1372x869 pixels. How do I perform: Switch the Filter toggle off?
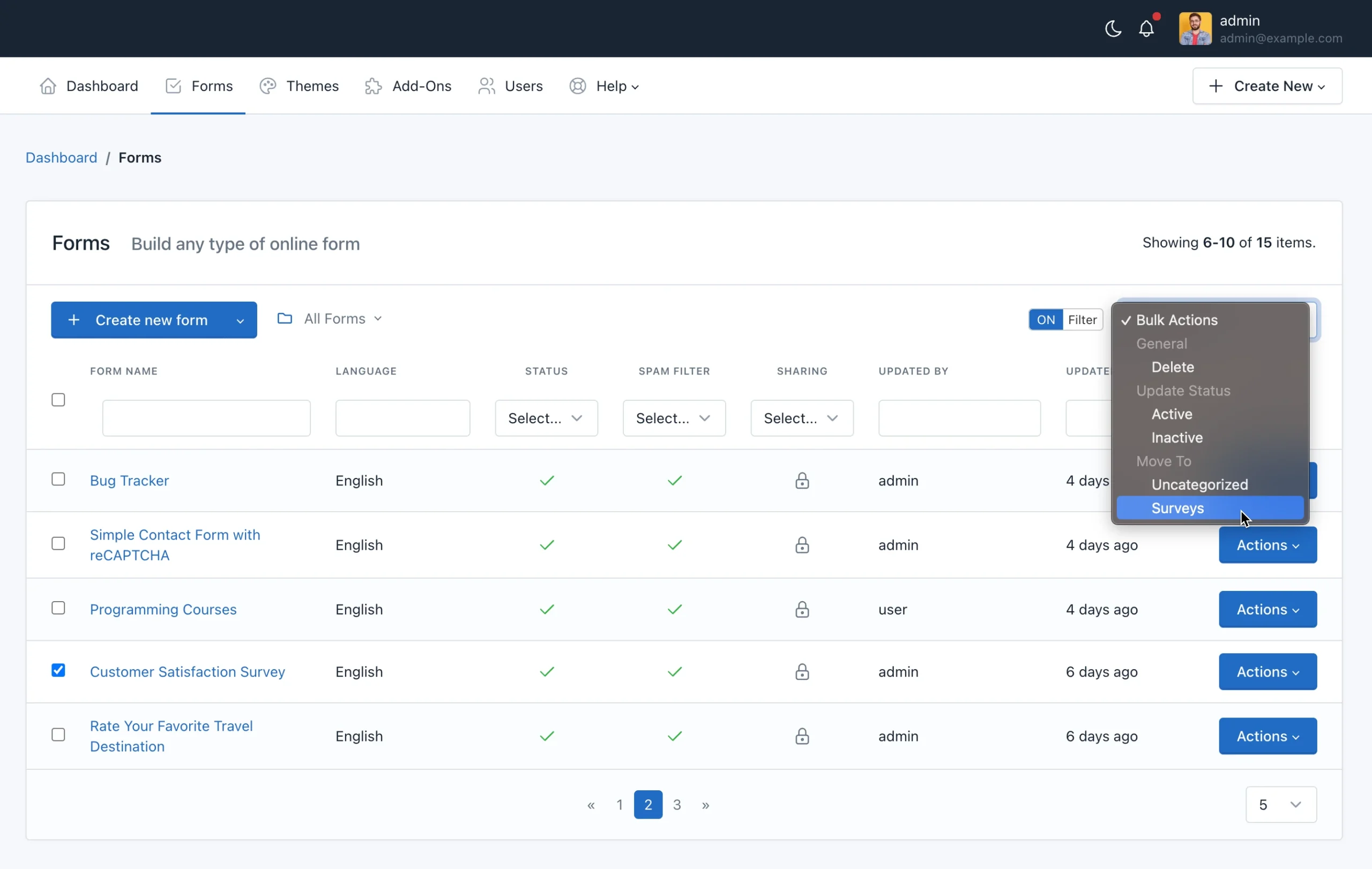pyautogui.click(x=1065, y=320)
